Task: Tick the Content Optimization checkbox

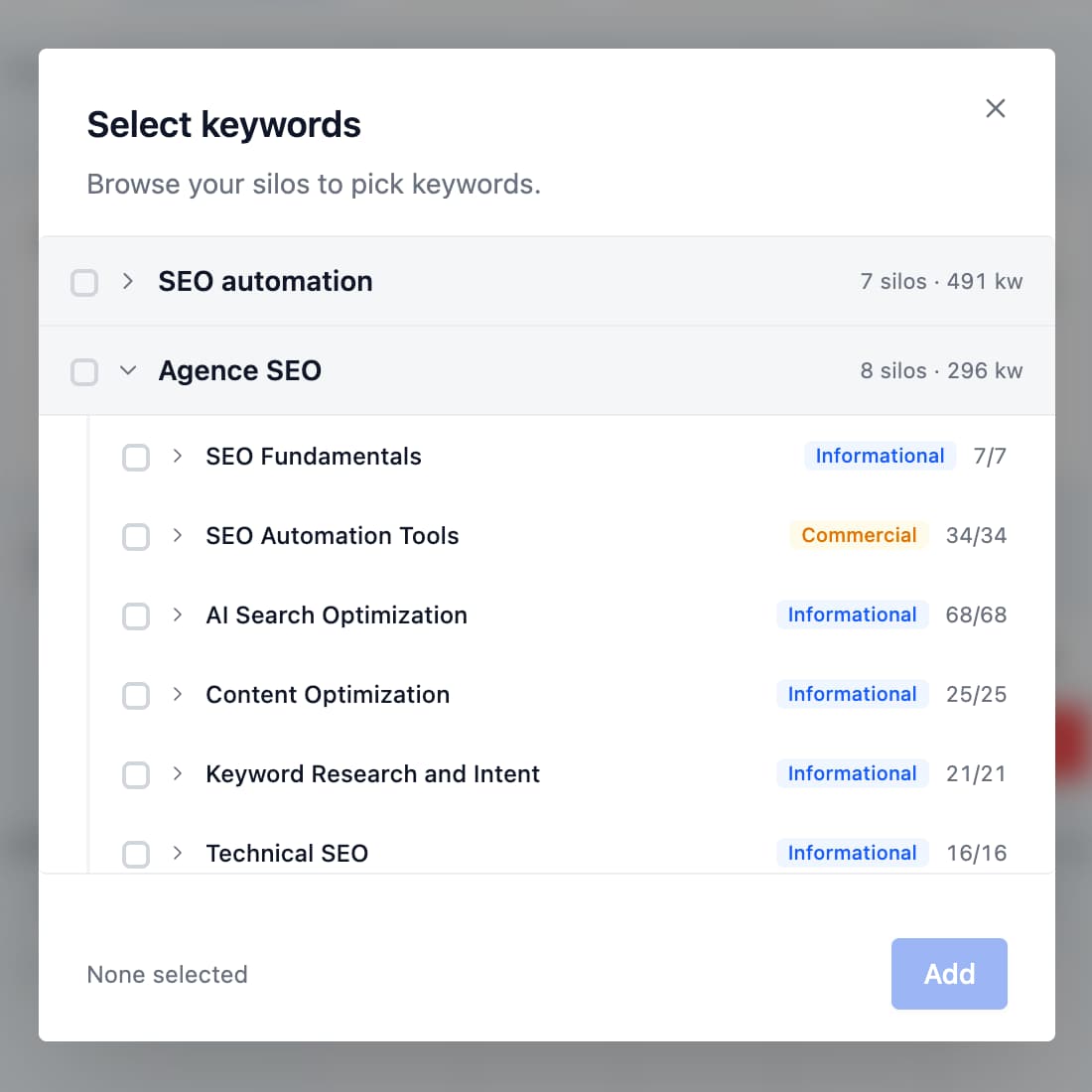Action: tap(136, 696)
